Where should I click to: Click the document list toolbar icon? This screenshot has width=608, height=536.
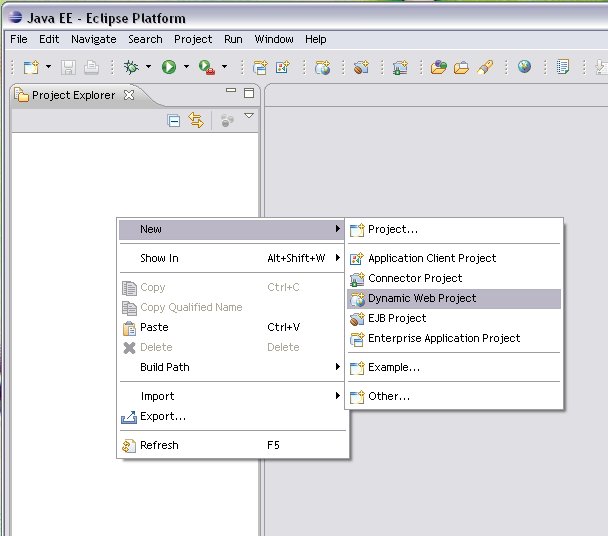(x=562, y=67)
